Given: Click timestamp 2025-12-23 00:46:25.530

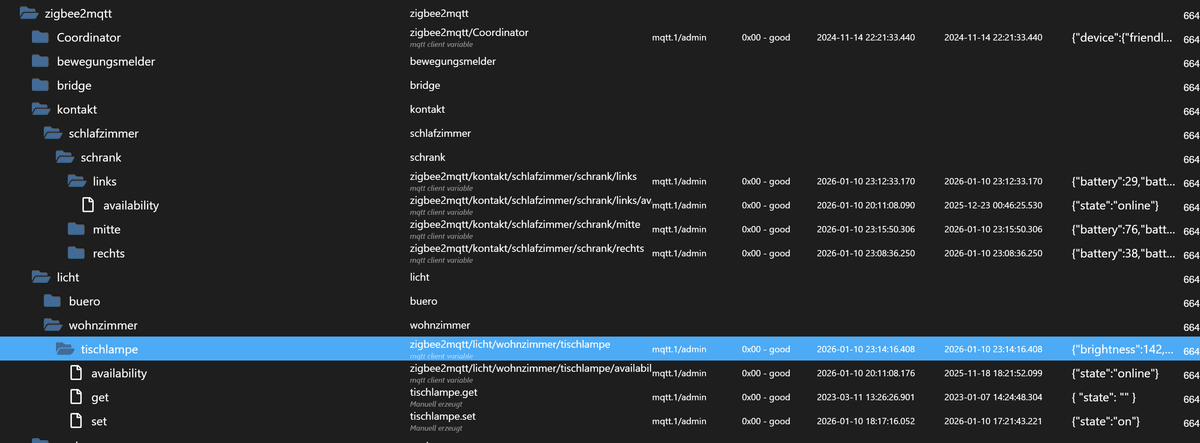Looking at the screenshot, I should point(993,205).
